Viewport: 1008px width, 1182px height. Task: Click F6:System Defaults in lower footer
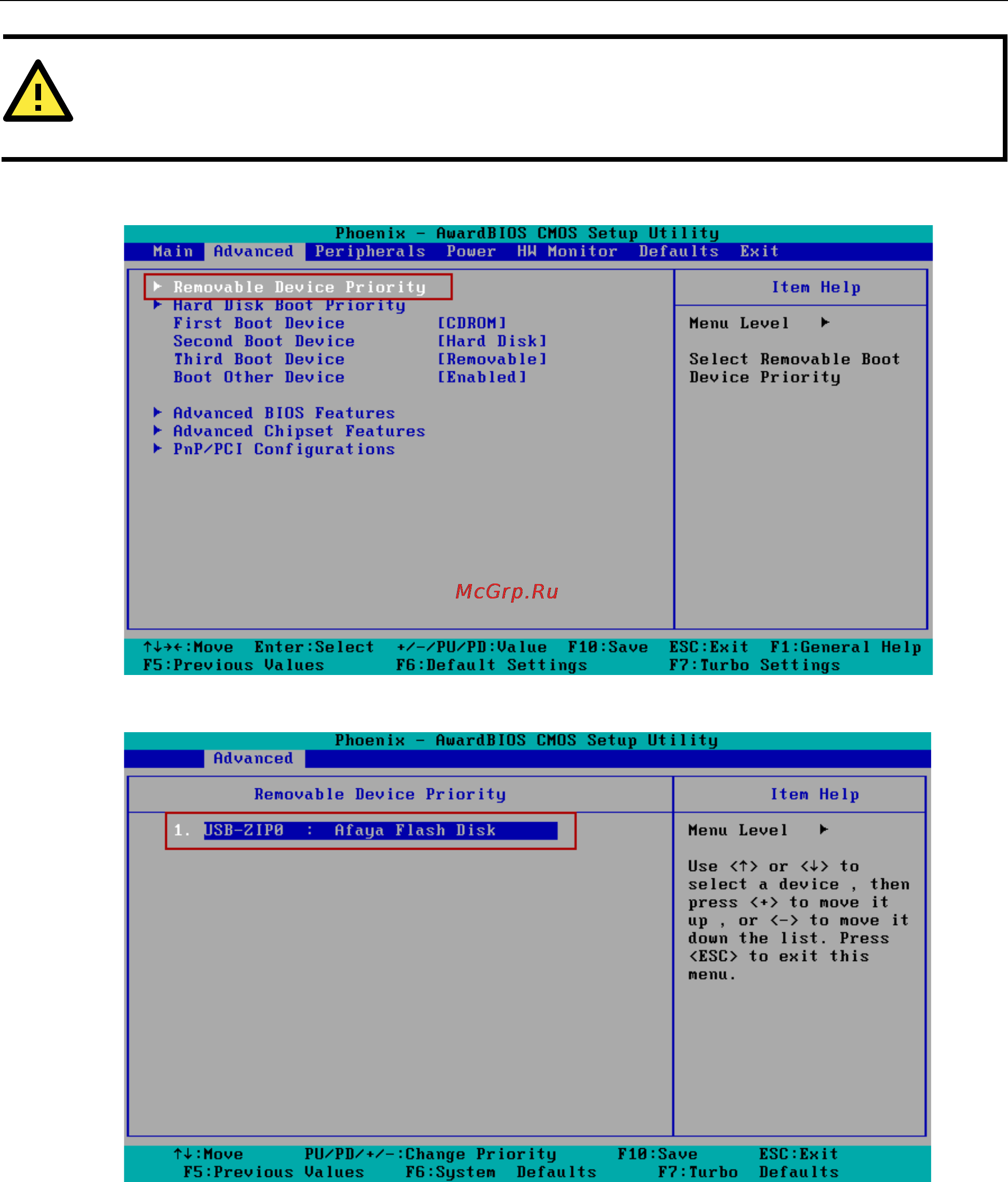[x=501, y=1172]
